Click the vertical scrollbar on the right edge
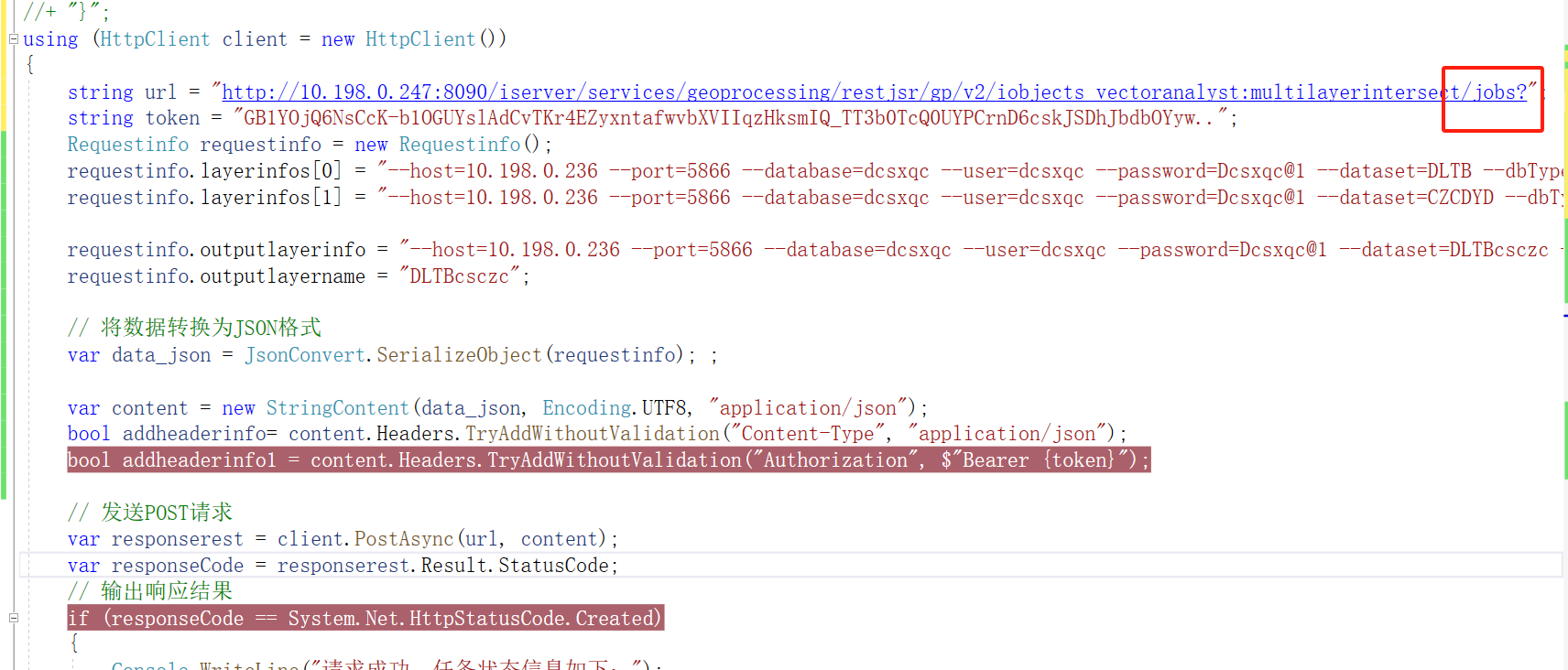 (x=1565, y=335)
